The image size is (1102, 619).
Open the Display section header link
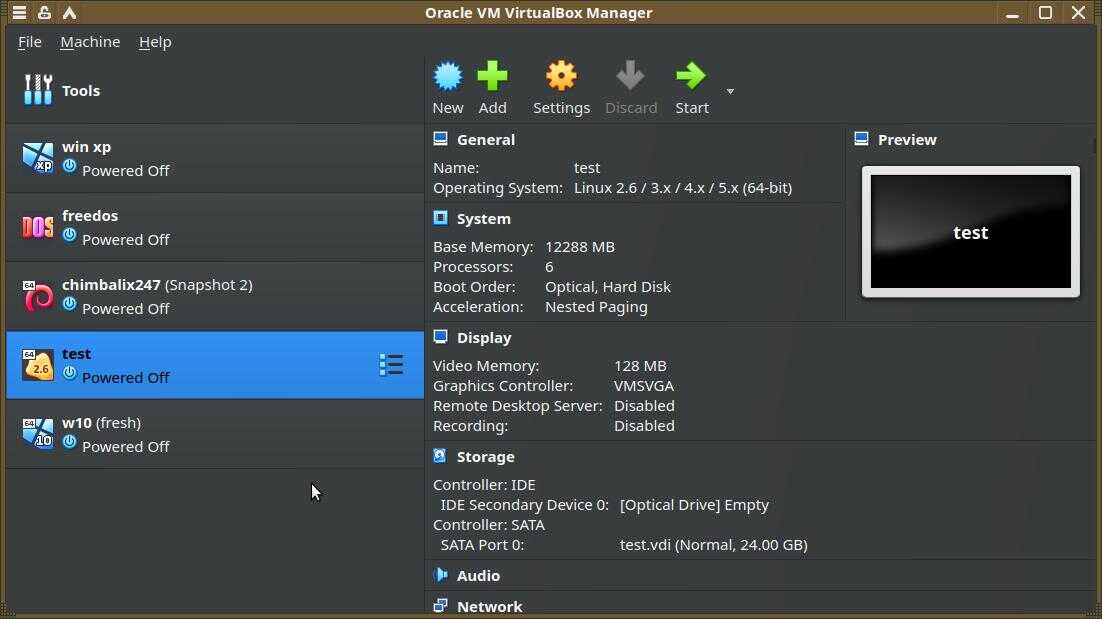[484, 338]
